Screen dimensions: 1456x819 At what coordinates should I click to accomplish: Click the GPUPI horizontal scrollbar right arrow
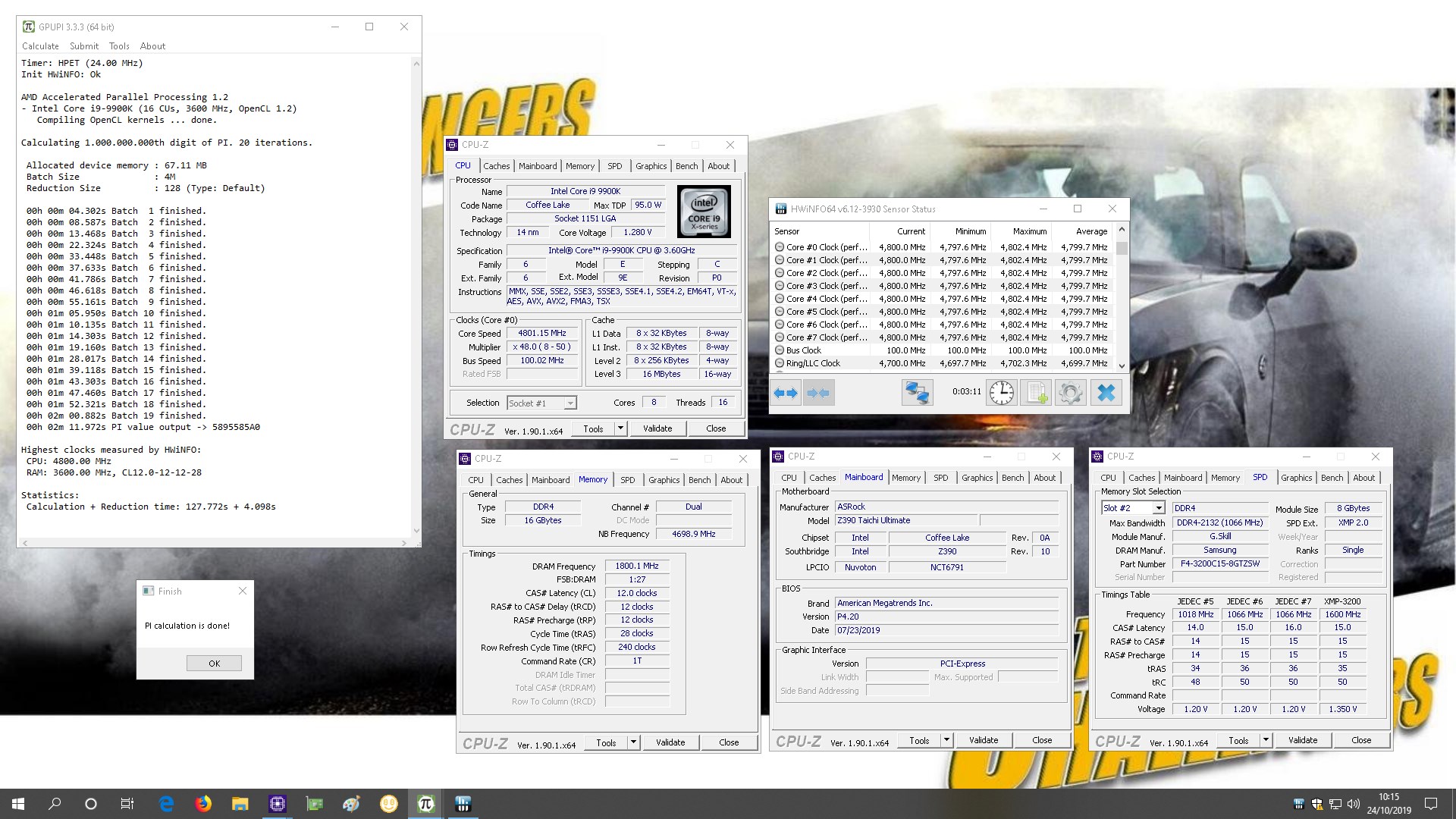coord(404,543)
